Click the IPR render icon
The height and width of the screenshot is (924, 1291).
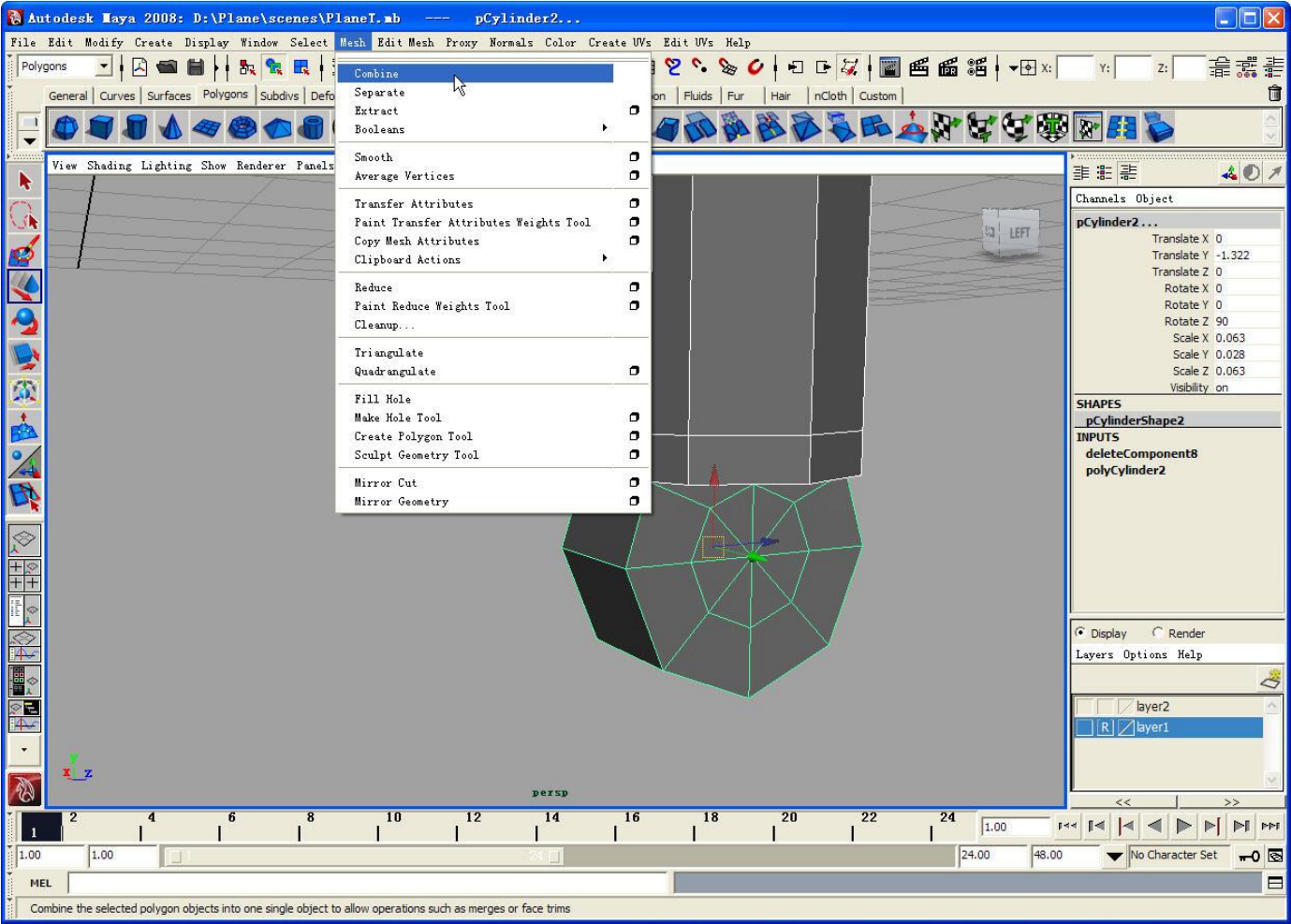tap(947, 66)
